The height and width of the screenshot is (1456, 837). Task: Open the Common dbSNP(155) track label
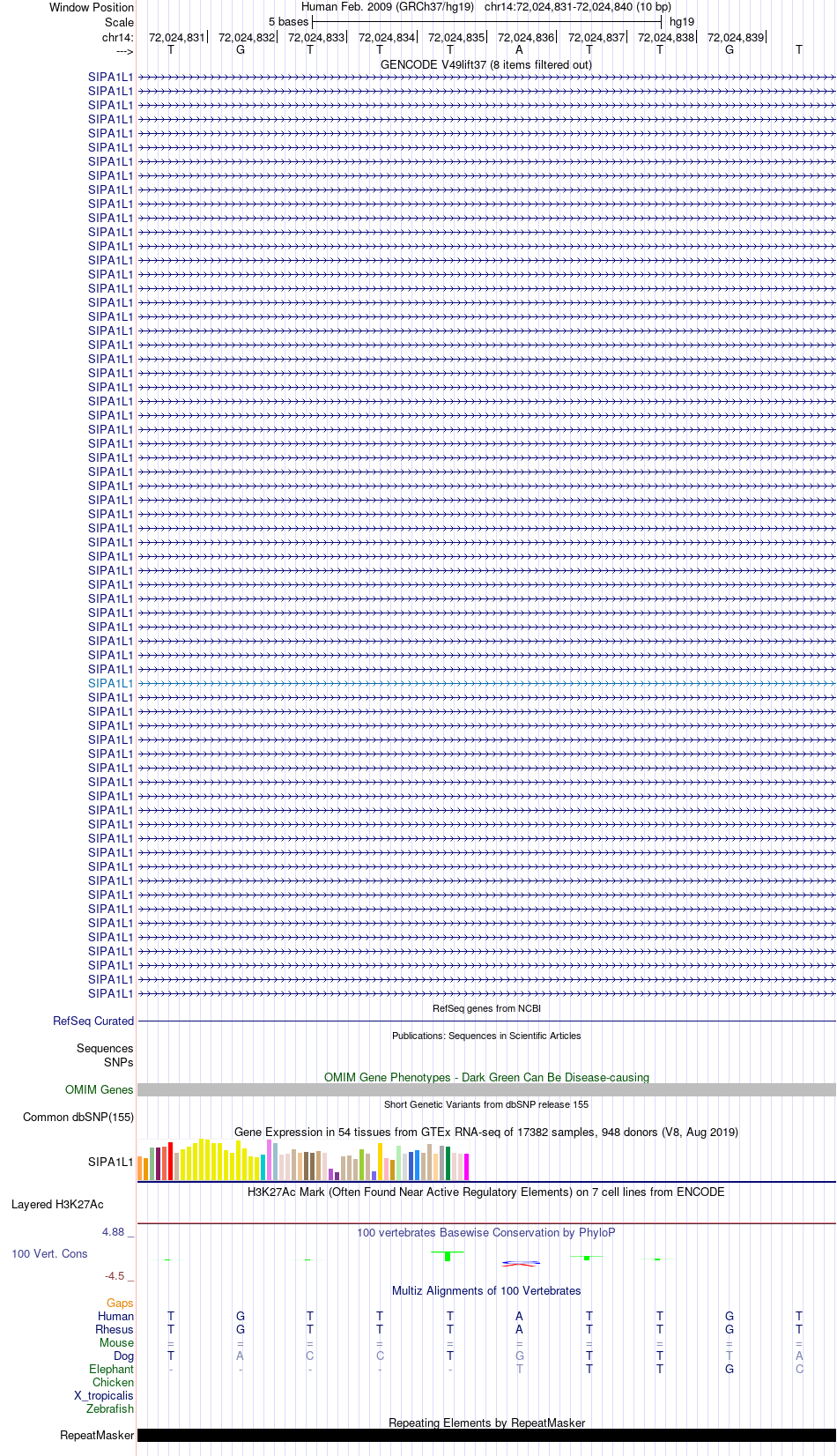tap(78, 1117)
